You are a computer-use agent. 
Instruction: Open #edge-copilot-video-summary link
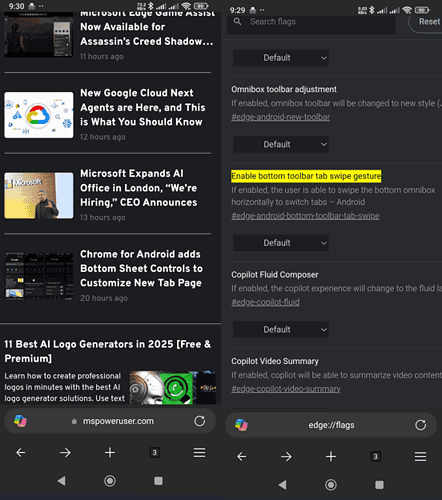(x=286, y=389)
